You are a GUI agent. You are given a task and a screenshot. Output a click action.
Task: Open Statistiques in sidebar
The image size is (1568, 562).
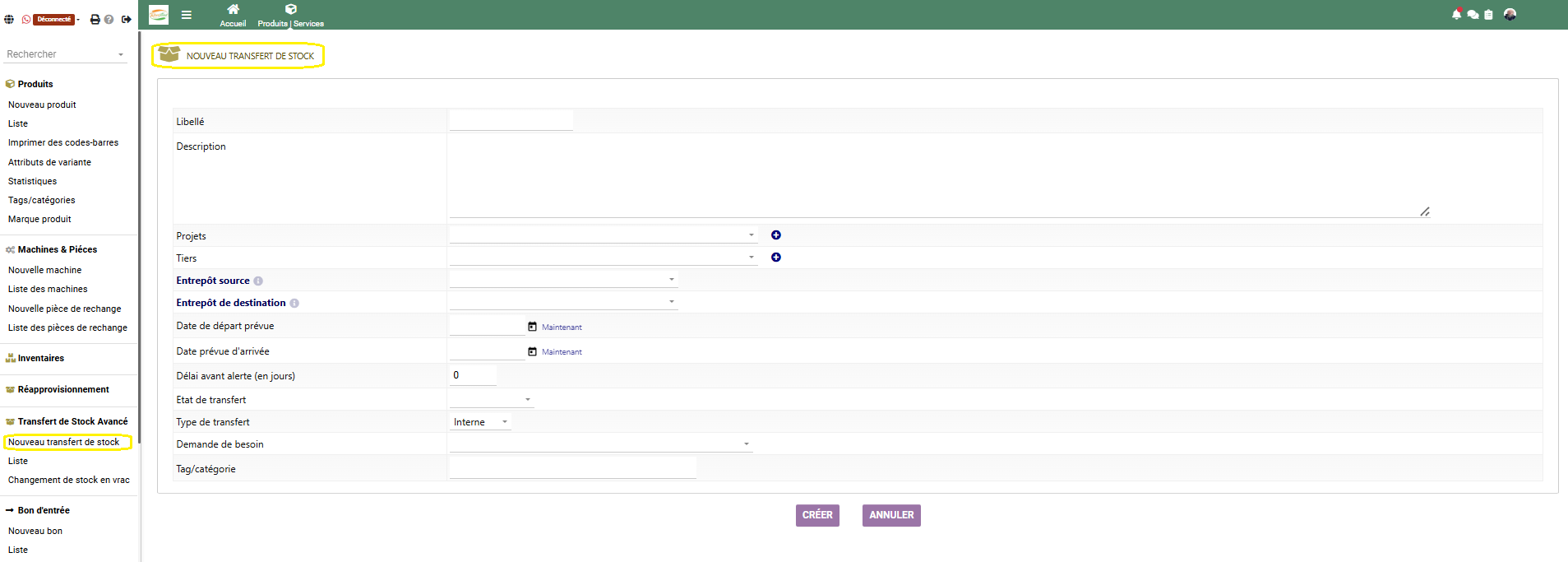tap(32, 181)
